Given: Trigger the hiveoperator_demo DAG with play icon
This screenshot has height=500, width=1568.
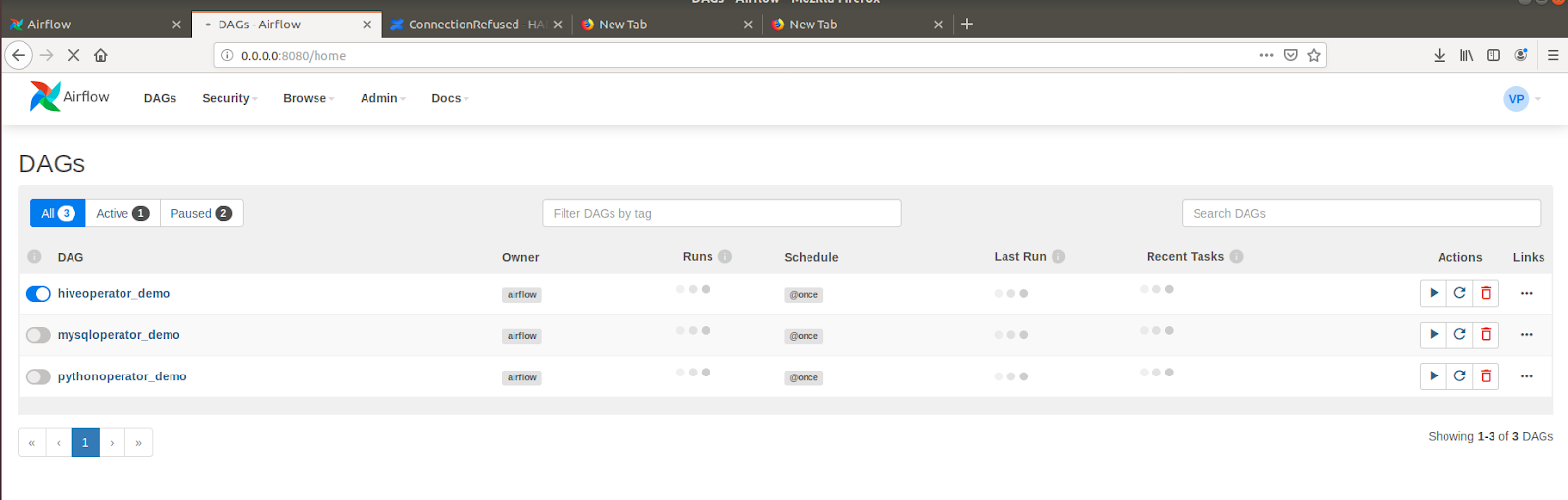Looking at the screenshot, I should 1434,293.
